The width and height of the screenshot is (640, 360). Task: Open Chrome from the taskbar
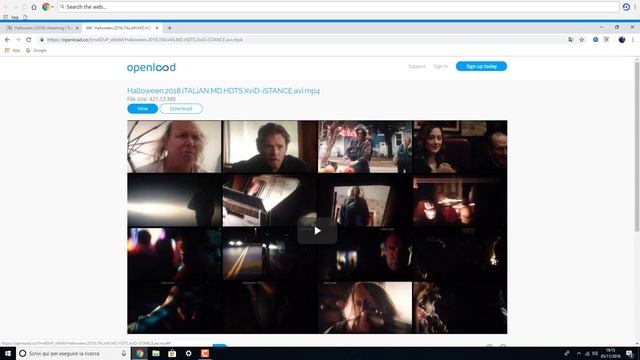click(140, 353)
